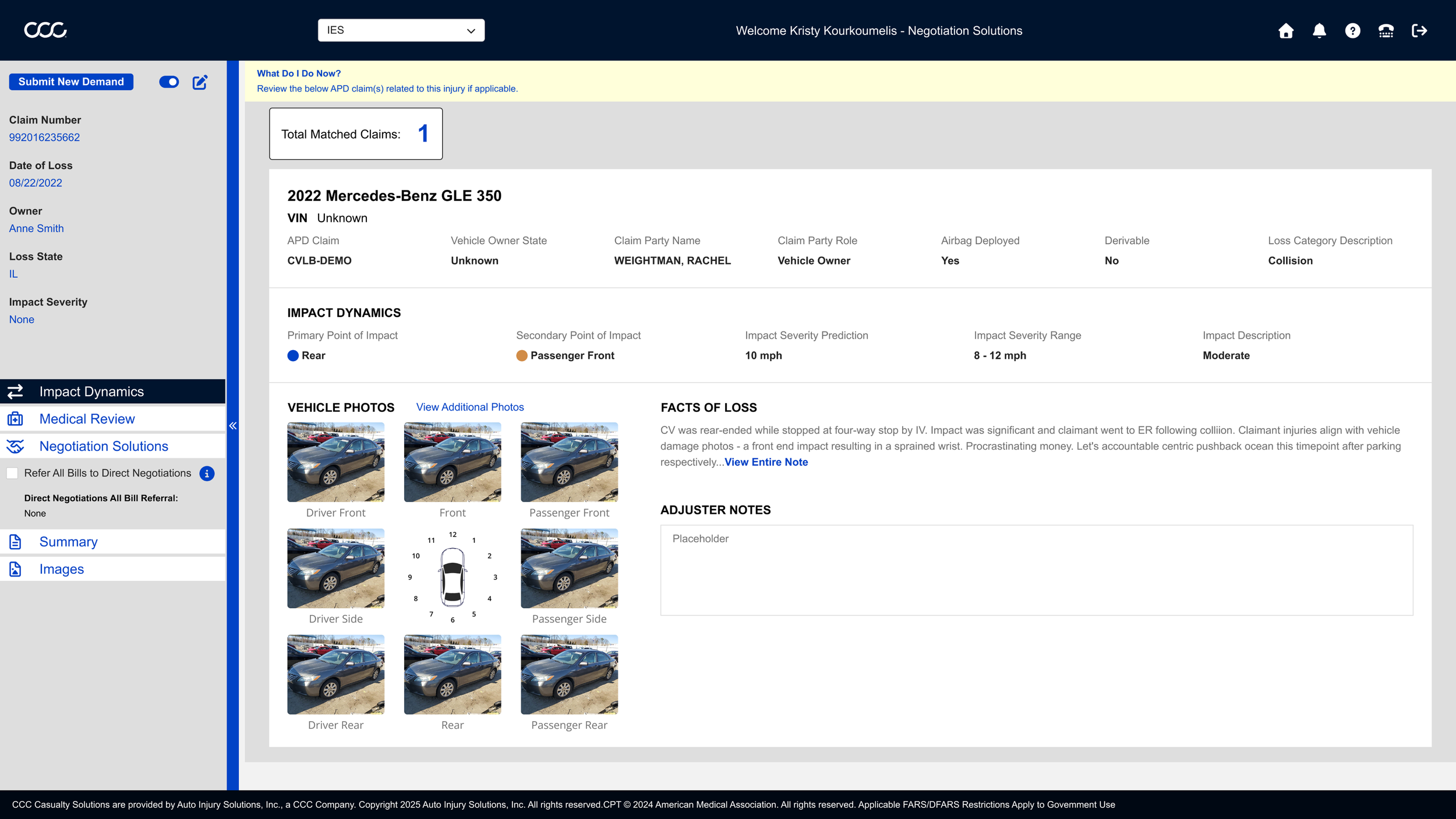Click the edit pencil icon
This screenshot has height=819, width=1456.
(200, 82)
